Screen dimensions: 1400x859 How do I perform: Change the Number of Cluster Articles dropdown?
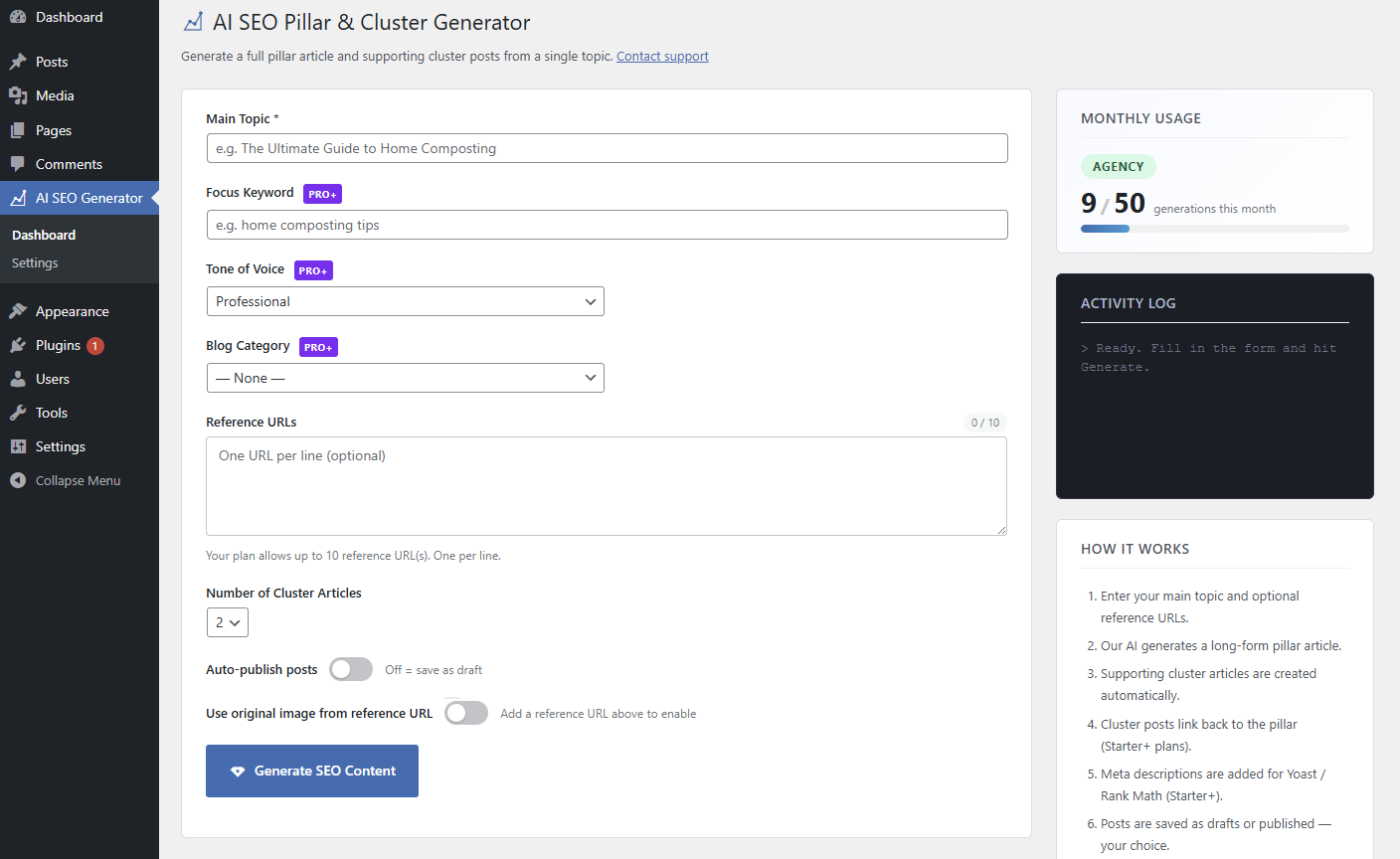pyautogui.click(x=228, y=621)
